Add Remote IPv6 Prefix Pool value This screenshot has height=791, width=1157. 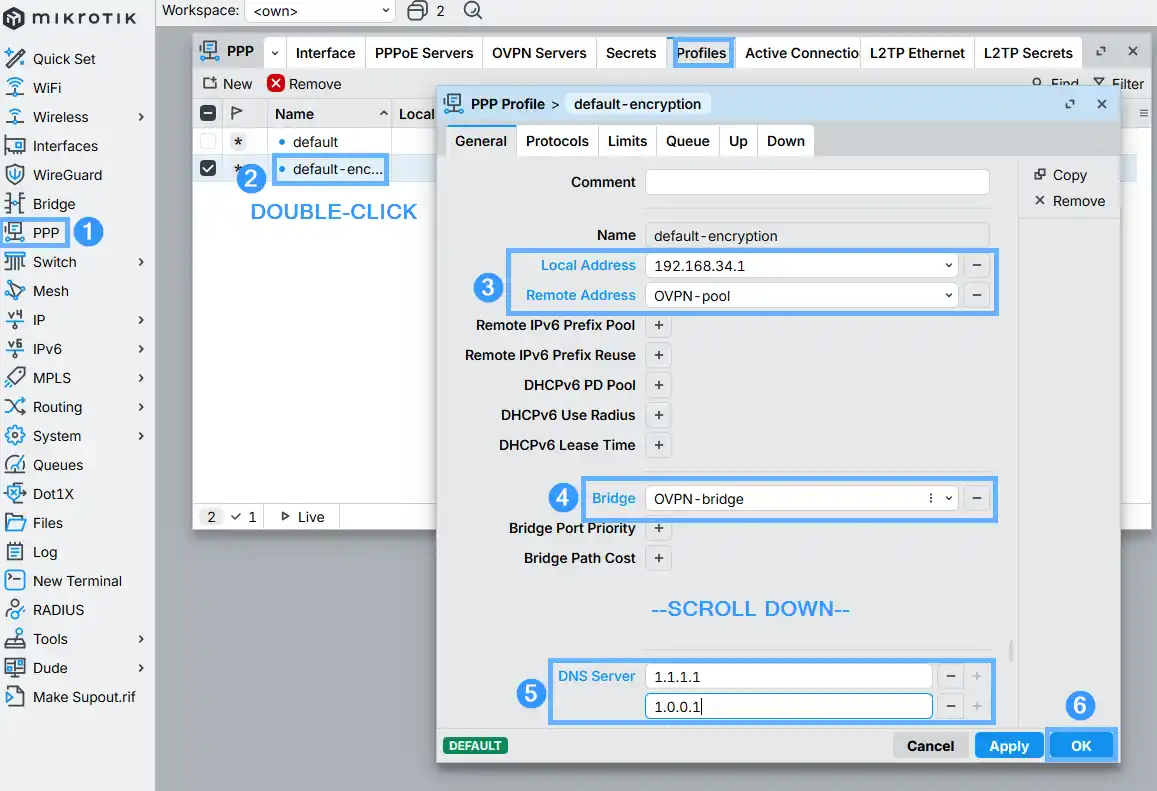(x=658, y=325)
